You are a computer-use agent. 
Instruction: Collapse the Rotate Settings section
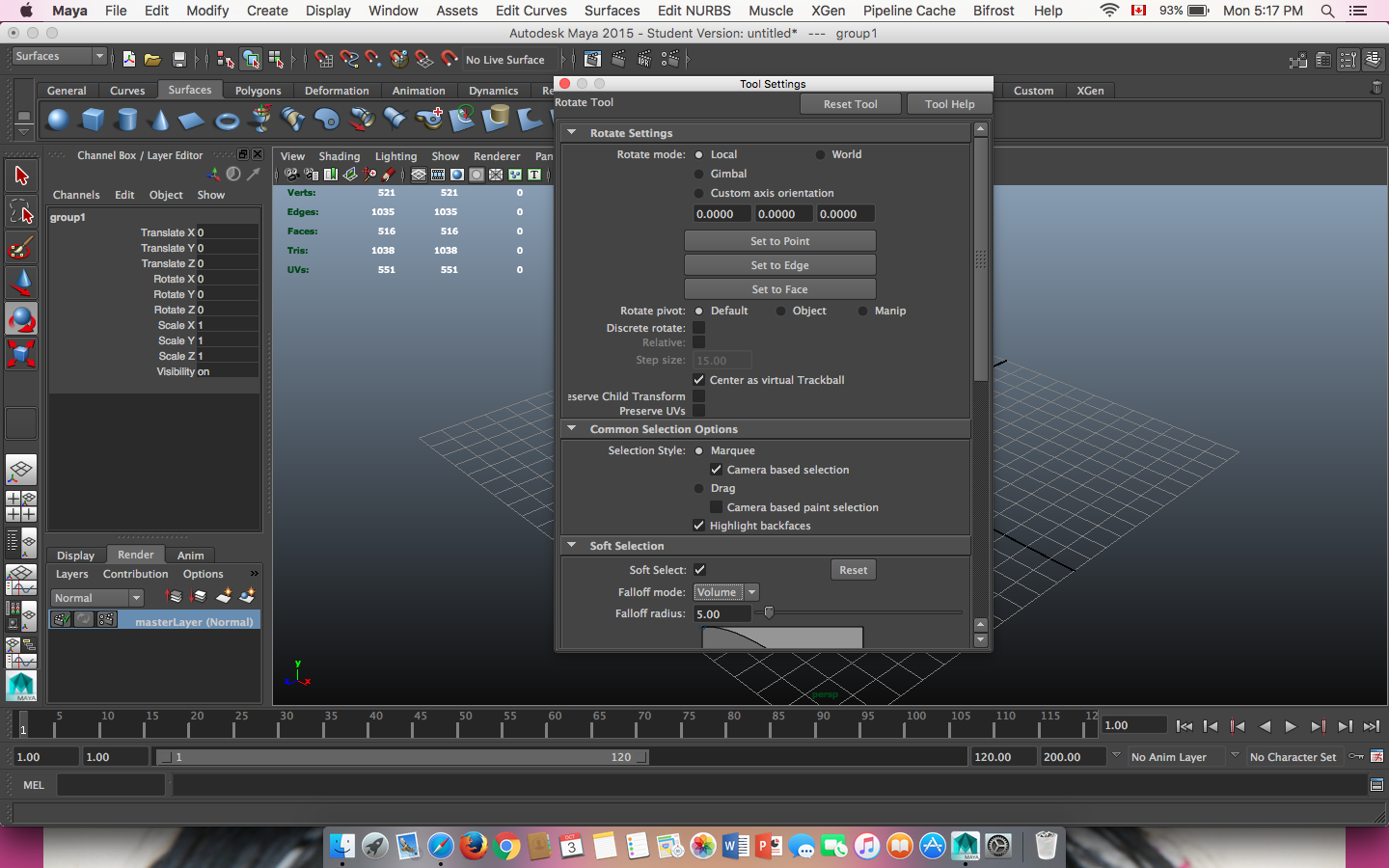pos(572,133)
